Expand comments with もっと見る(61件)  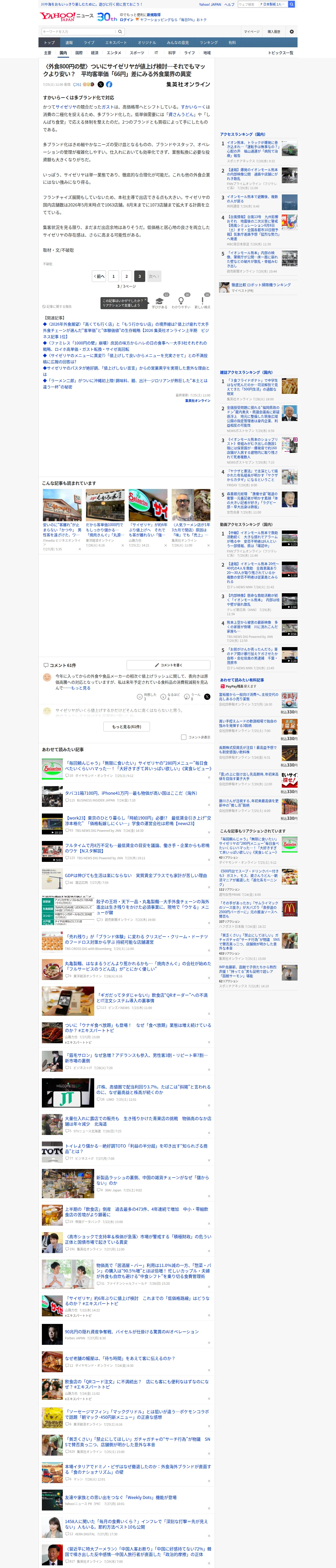coord(127,727)
